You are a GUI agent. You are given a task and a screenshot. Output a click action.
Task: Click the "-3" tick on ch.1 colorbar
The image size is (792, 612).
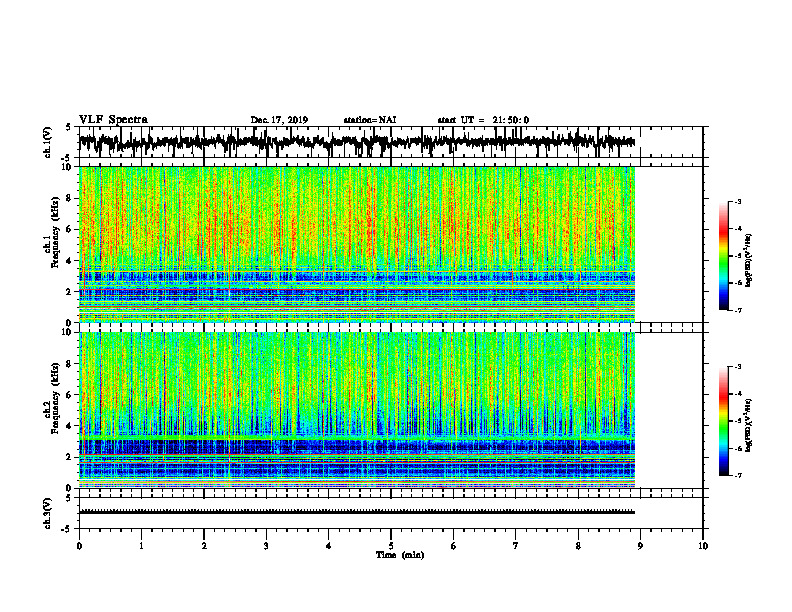coord(738,201)
